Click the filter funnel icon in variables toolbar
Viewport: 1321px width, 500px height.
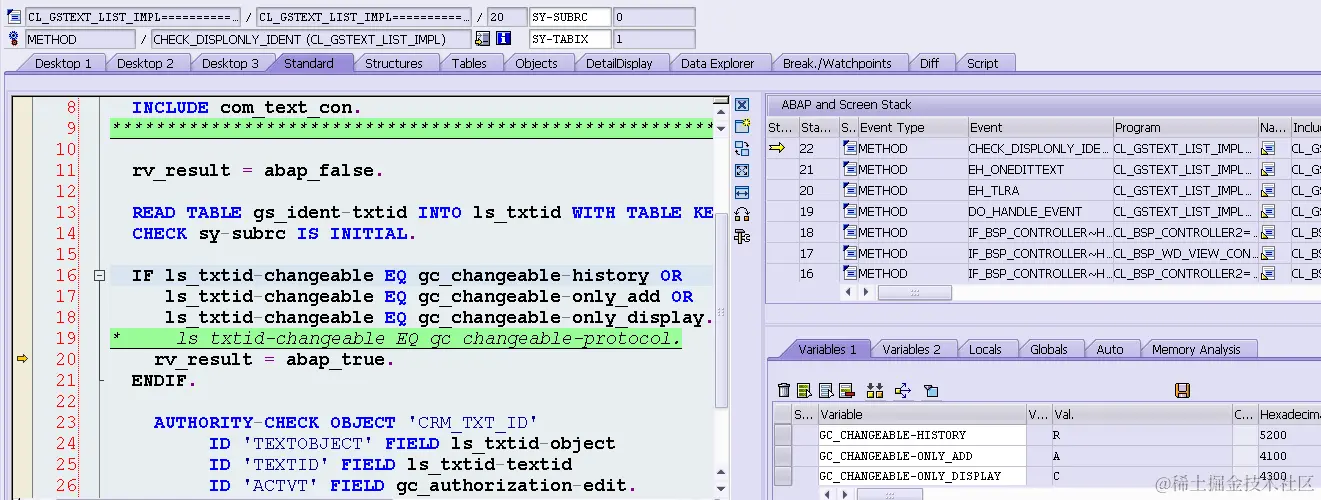(x=931, y=390)
